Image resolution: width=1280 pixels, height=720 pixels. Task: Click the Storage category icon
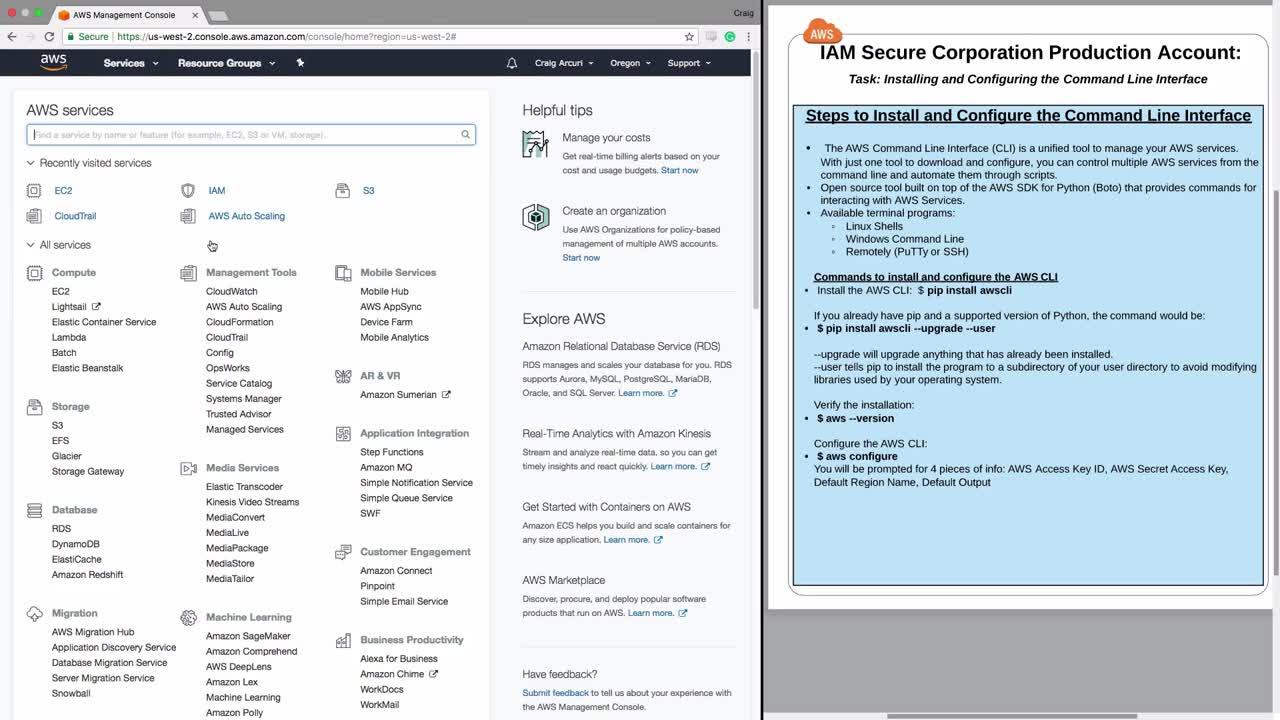35,407
